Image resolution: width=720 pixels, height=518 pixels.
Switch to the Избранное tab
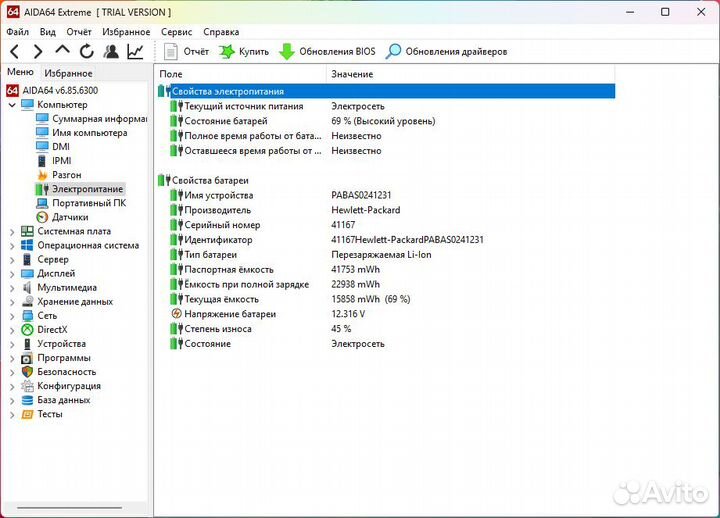click(68, 73)
